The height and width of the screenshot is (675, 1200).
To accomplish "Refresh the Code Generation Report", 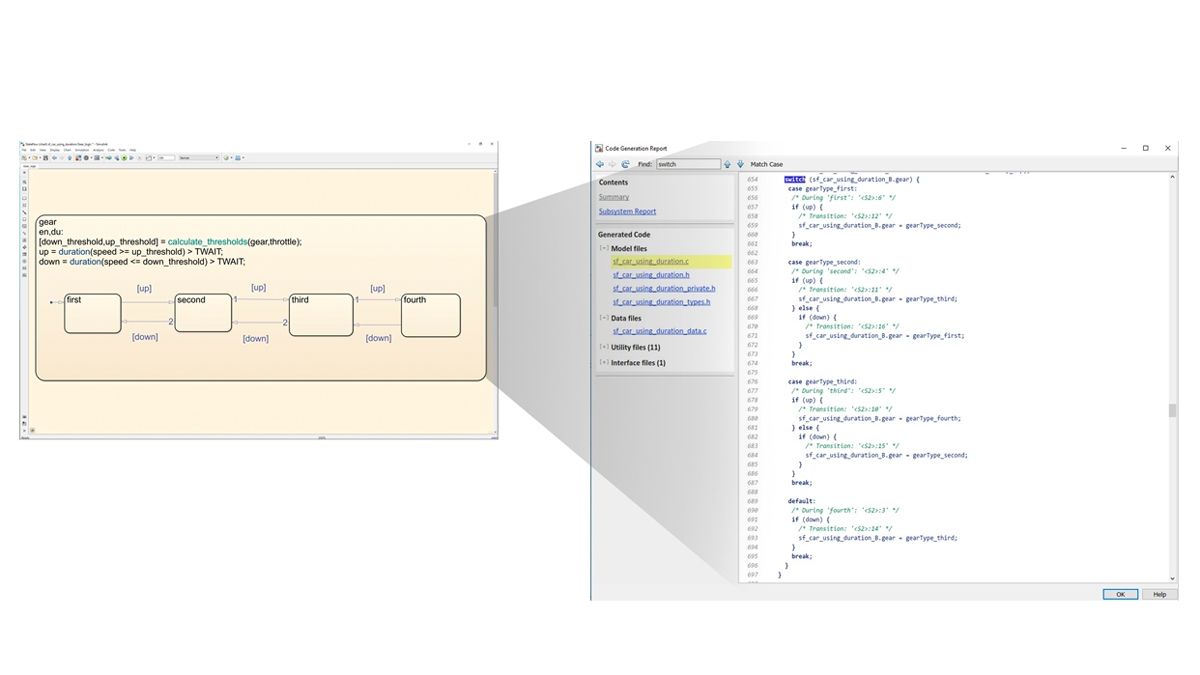I will [626, 163].
